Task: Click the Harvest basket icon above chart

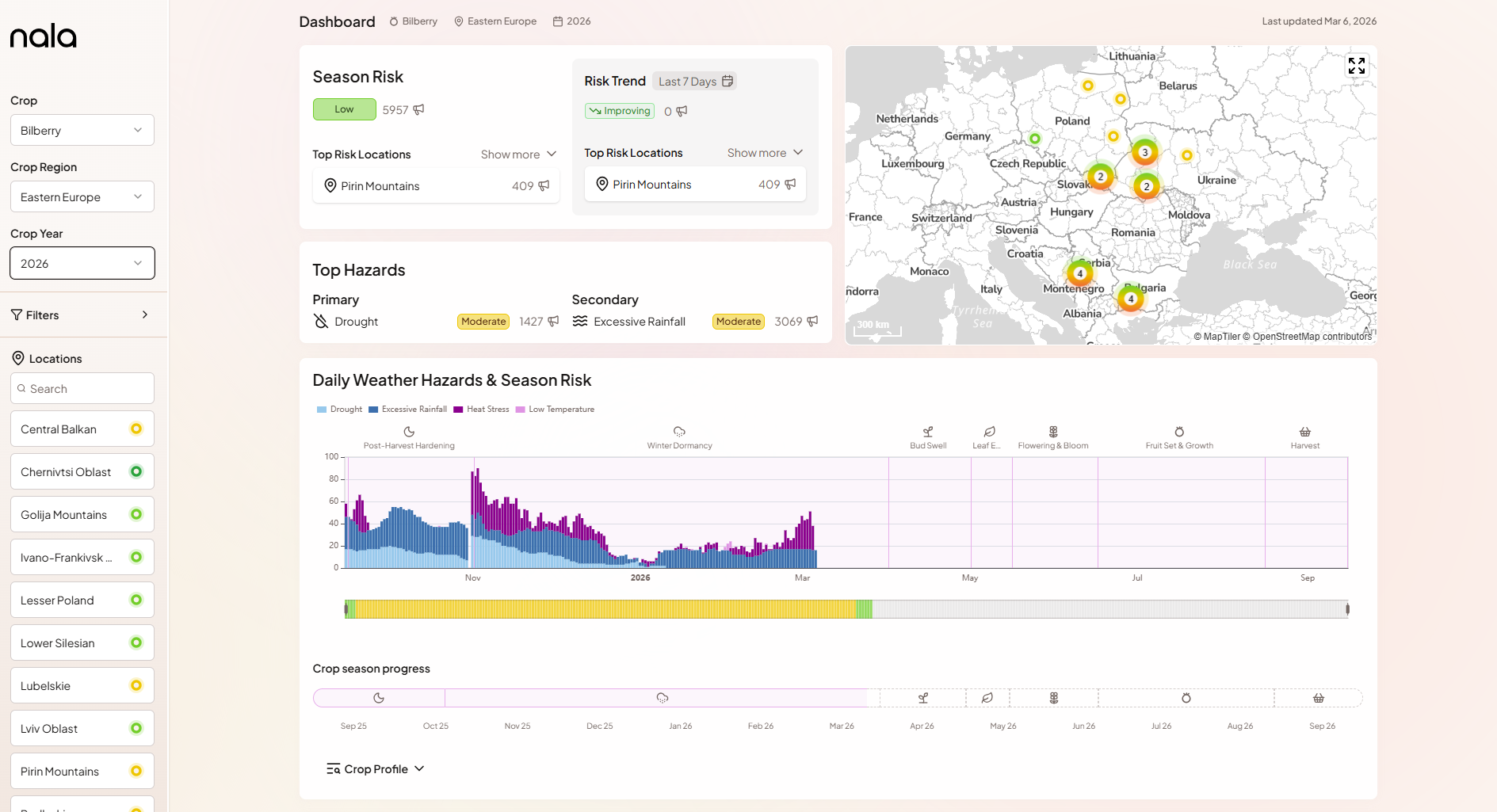Action: [1304, 432]
